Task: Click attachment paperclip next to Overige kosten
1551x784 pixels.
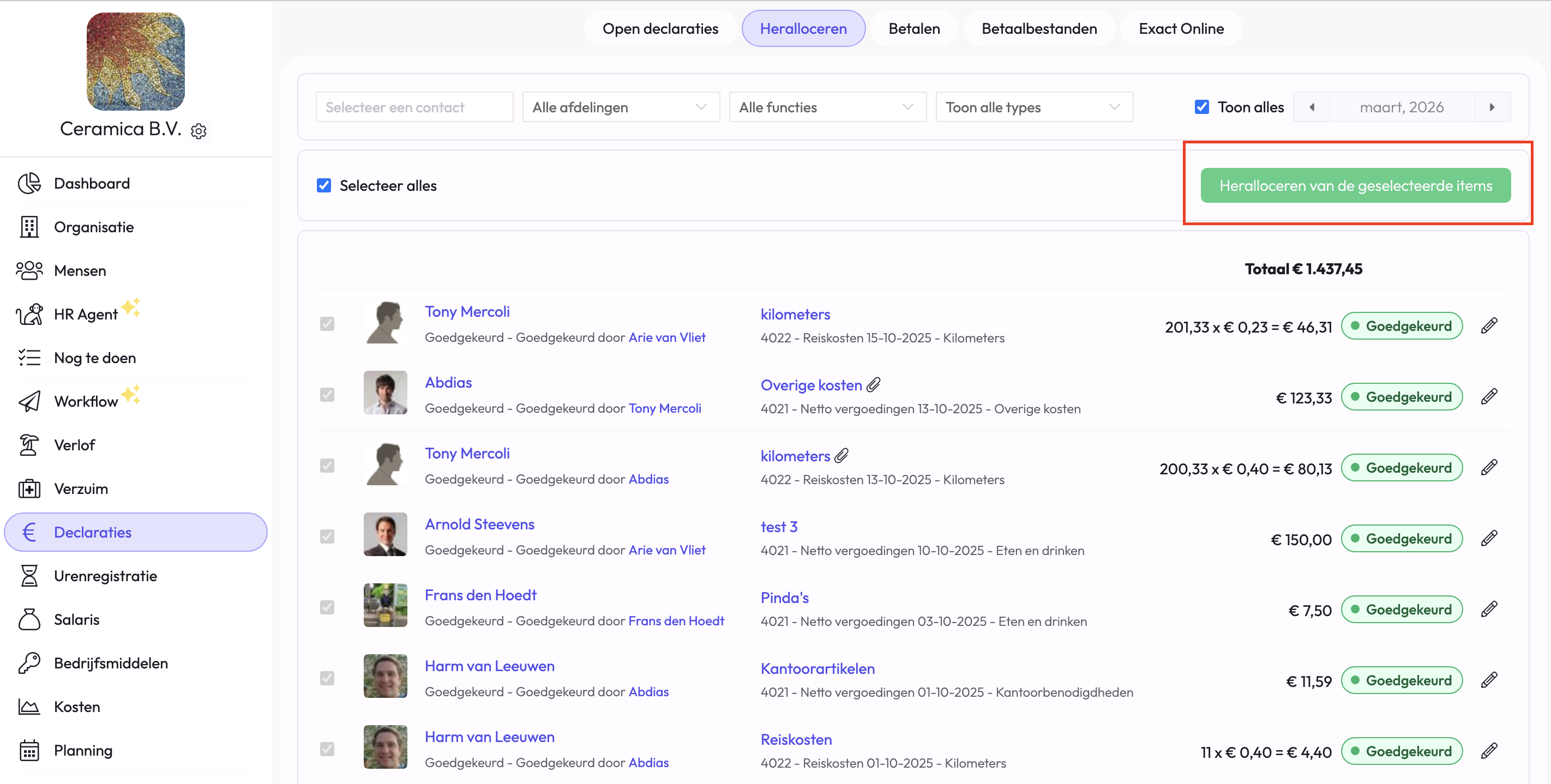Action: 874,384
